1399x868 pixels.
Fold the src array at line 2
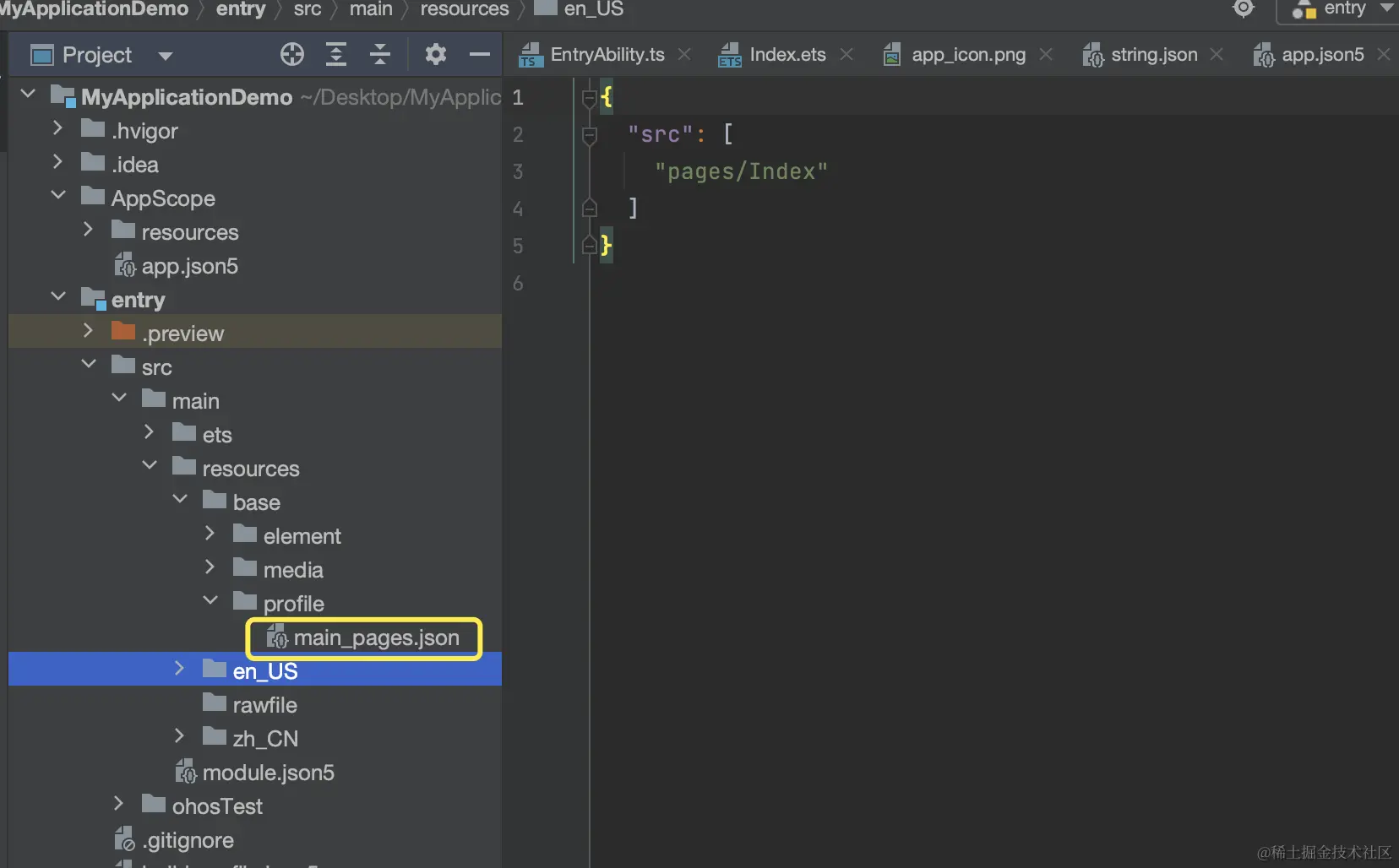point(590,135)
